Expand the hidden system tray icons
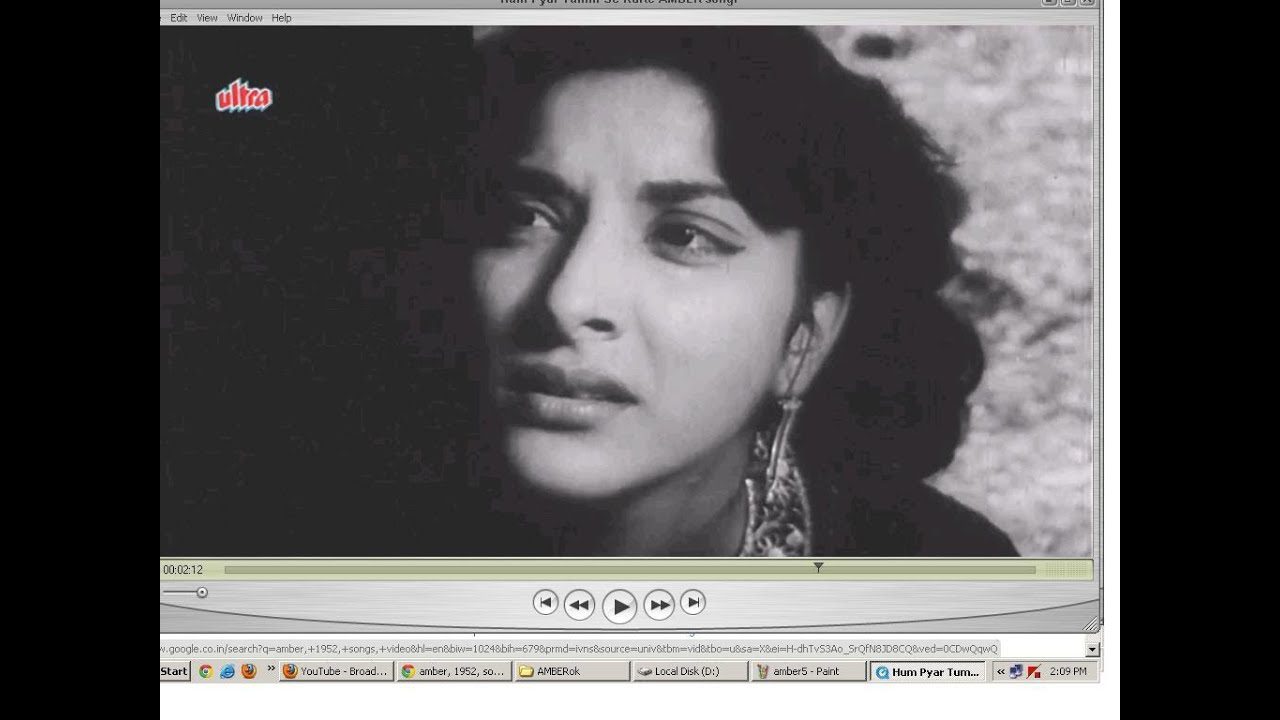This screenshot has width=1280, height=720. pyautogui.click(x=1000, y=672)
